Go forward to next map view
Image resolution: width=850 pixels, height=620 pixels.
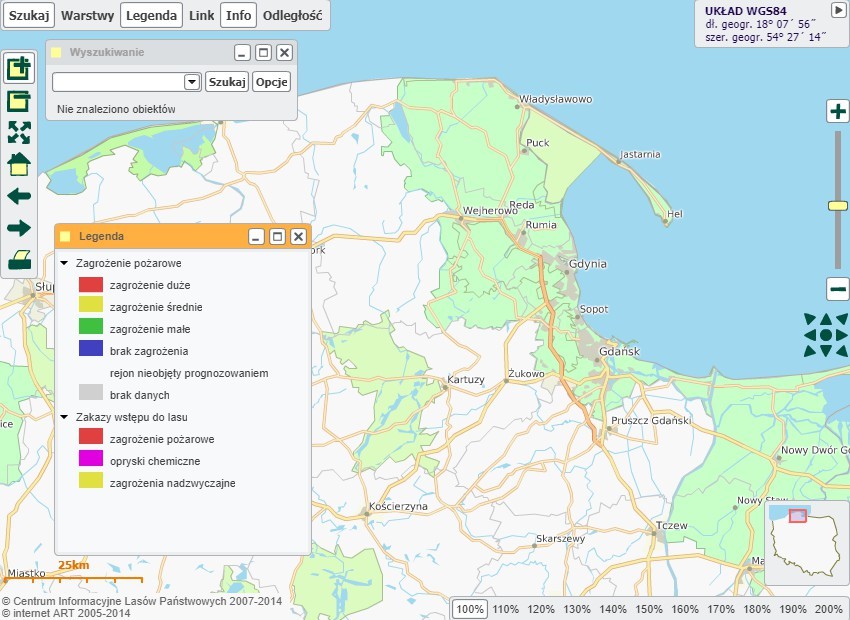click(19, 228)
